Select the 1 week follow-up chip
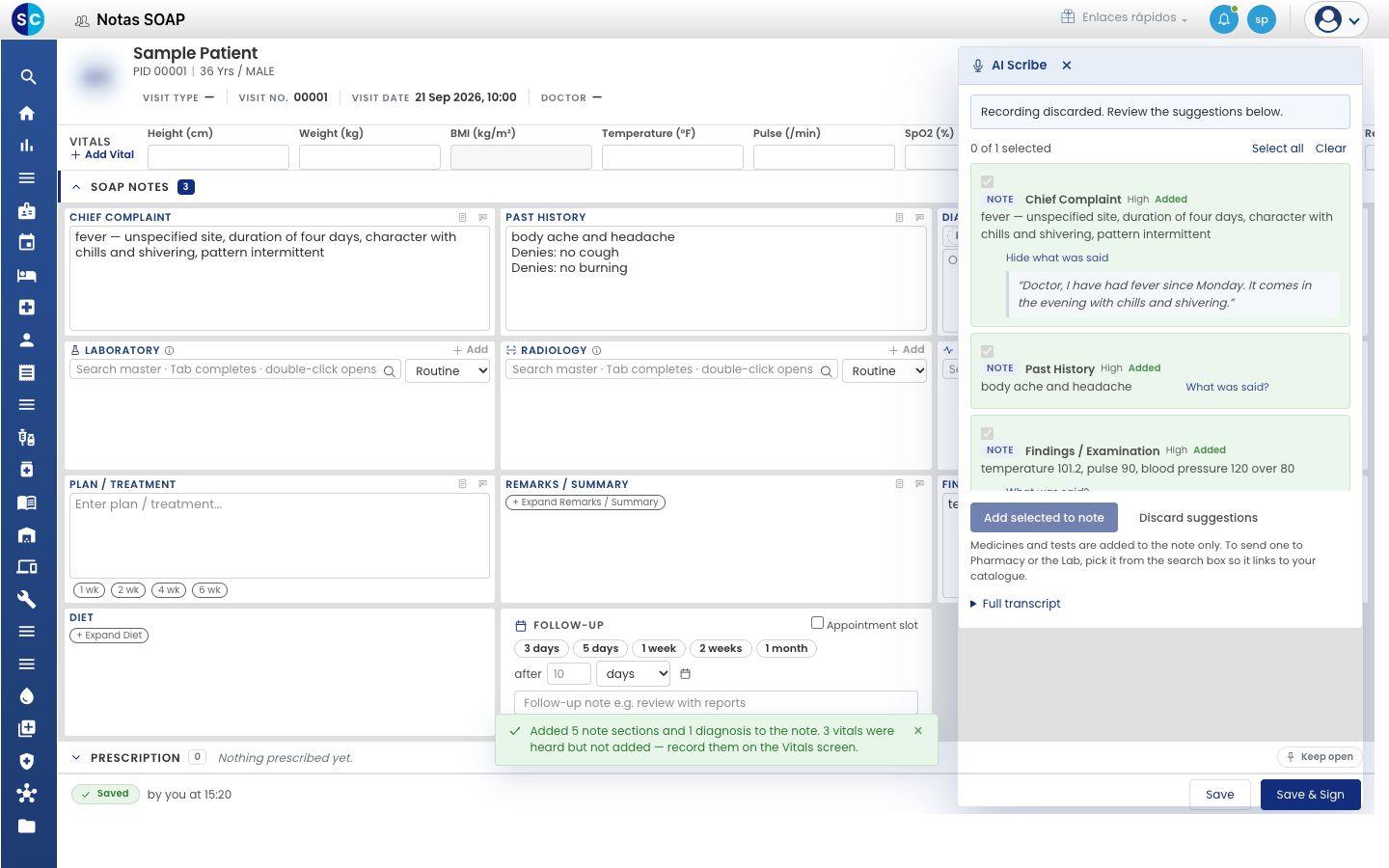This screenshot has height=868, width=1389. point(659,649)
